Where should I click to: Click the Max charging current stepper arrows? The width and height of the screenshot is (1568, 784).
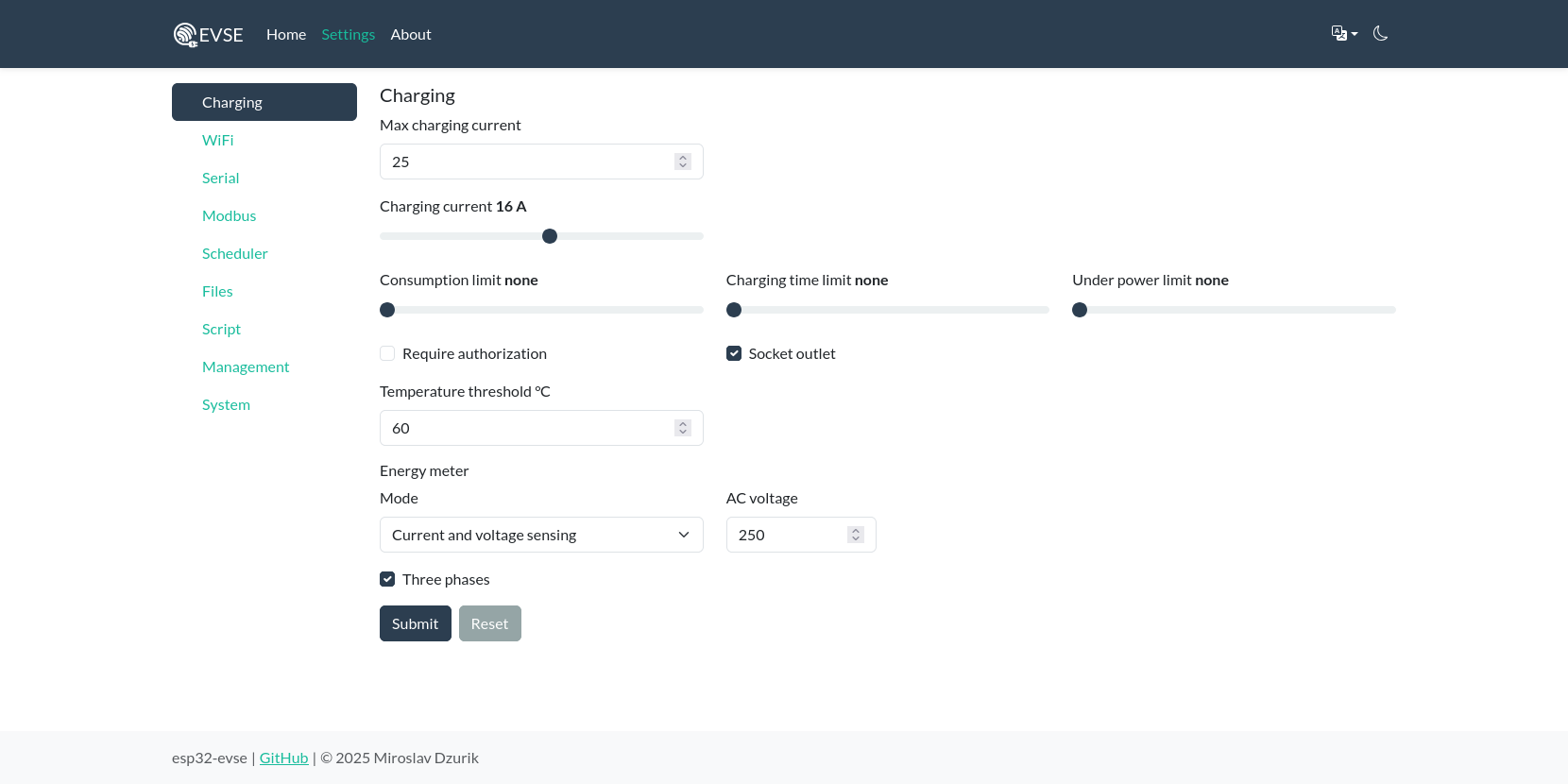point(683,162)
